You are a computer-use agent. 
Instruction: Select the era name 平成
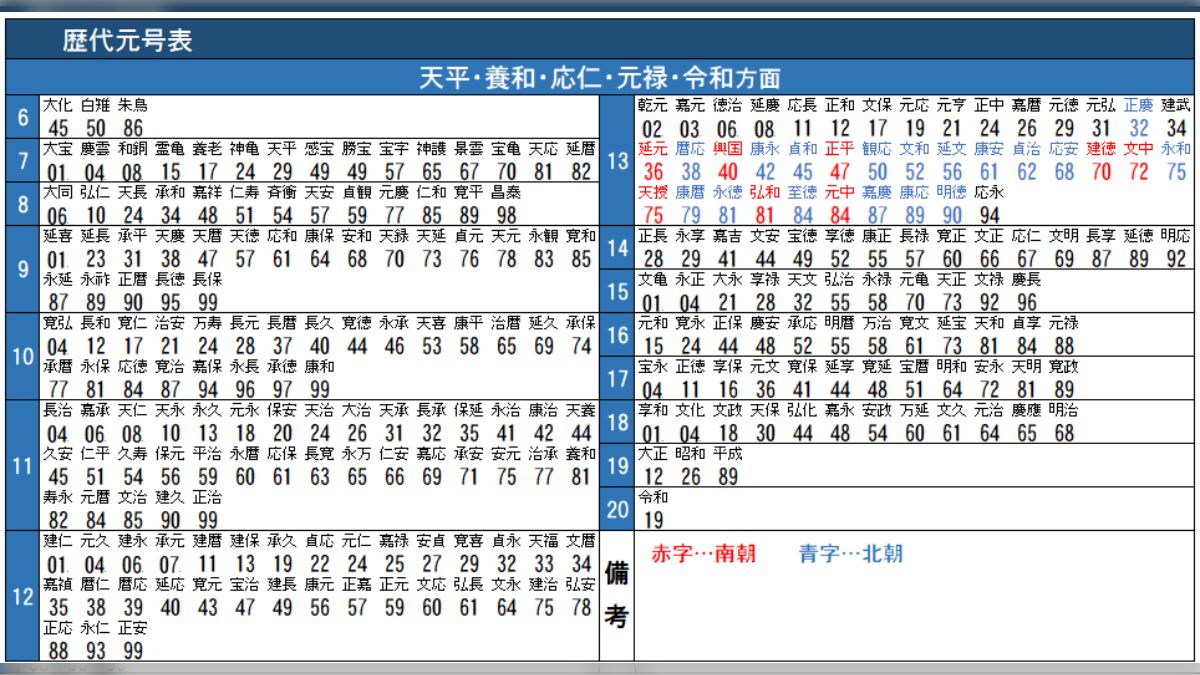[x=727, y=453]
